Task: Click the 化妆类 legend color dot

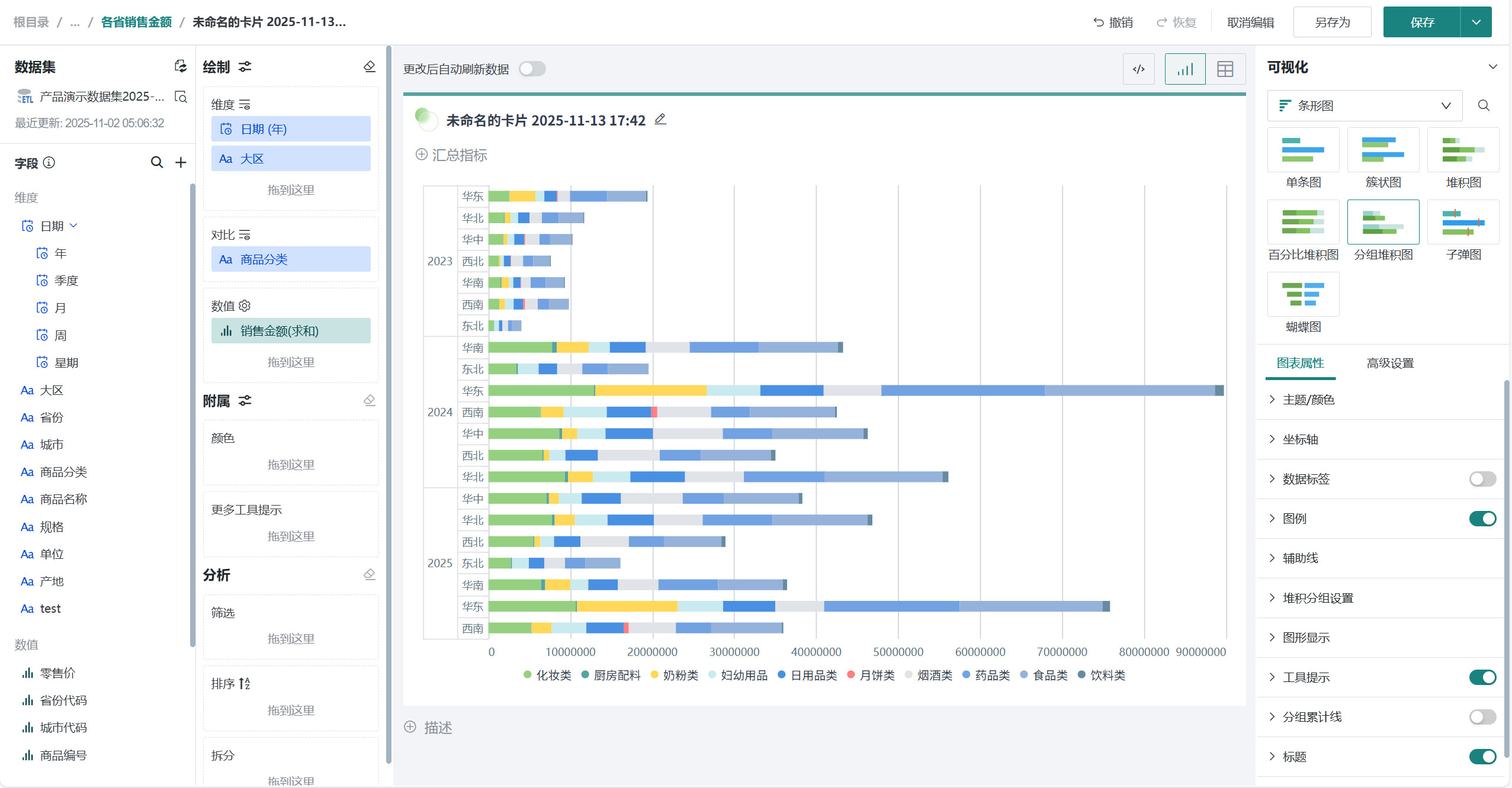Action: pos(527,675)
